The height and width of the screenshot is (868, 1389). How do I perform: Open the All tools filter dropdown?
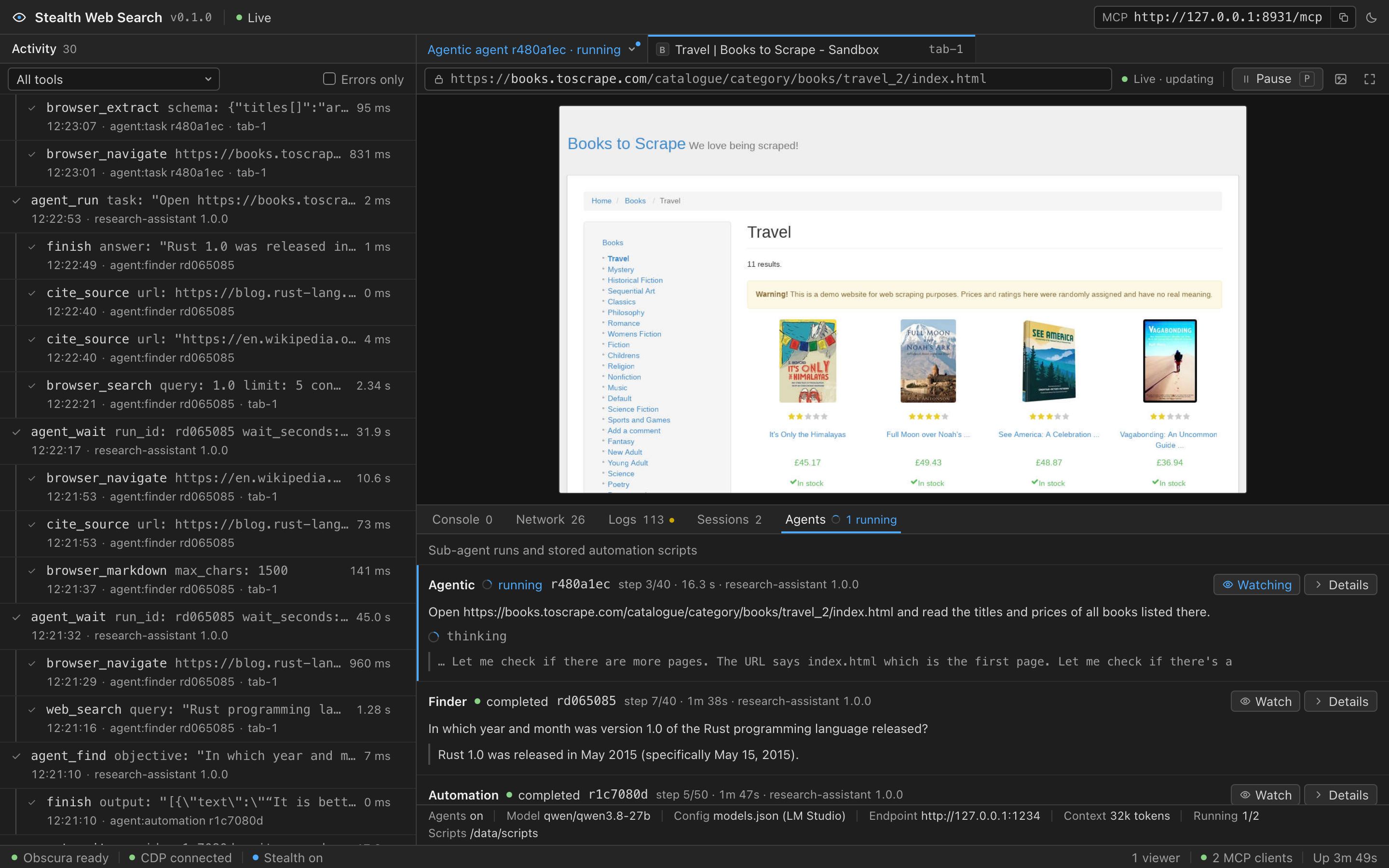[114, 79]
